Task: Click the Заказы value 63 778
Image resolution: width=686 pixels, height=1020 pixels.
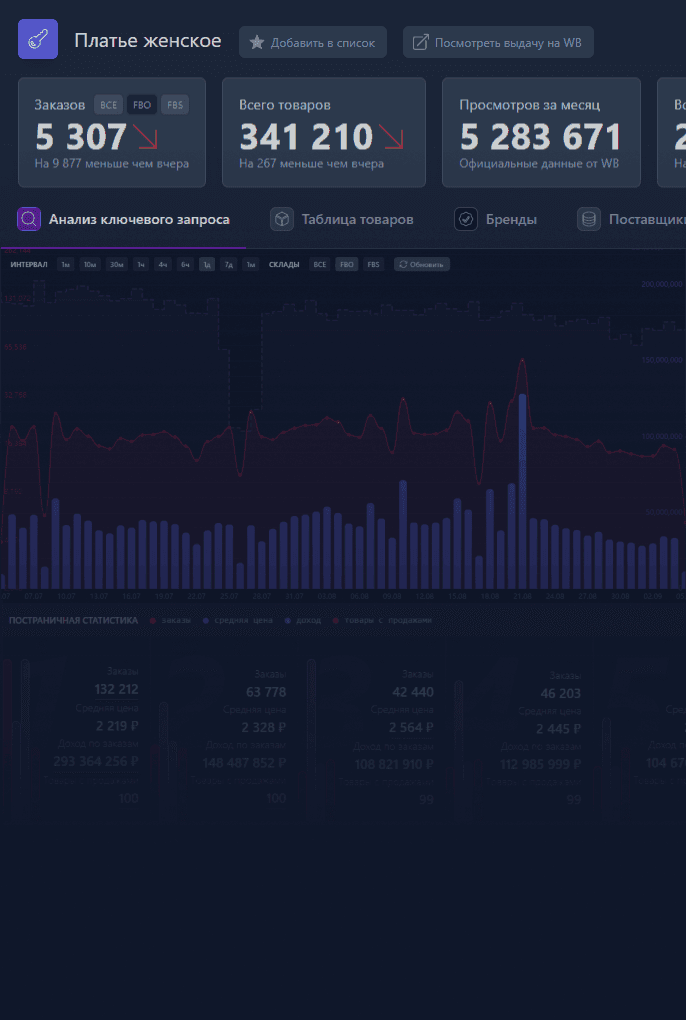Action: (x=266, y=692)
